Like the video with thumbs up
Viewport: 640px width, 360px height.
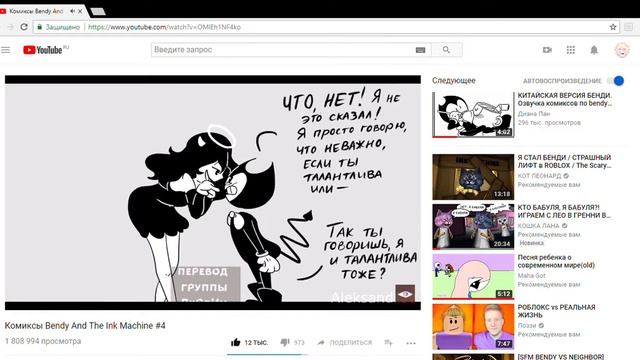236,342
